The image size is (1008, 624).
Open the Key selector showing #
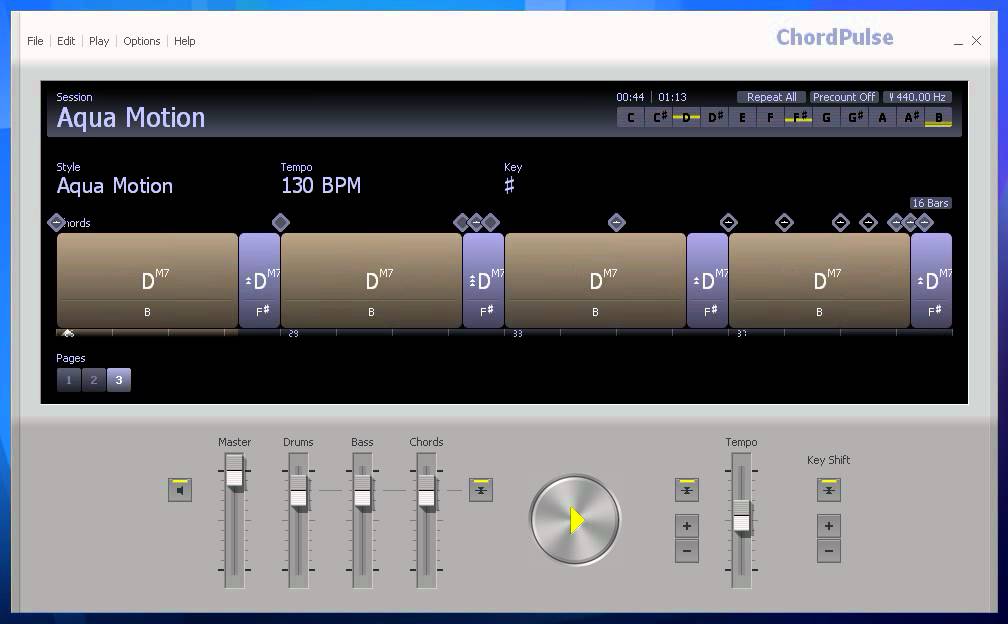pos(509,186)
